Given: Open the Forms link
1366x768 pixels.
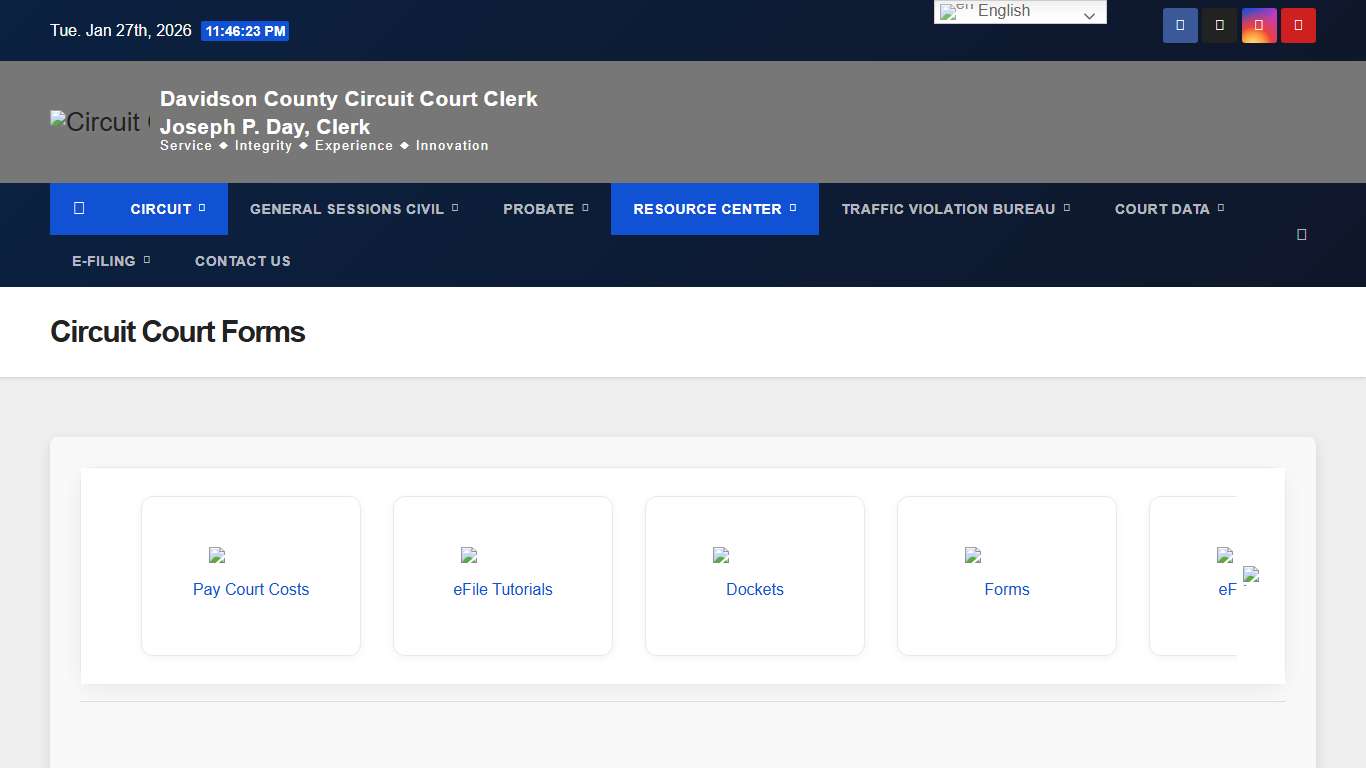Looking at the screenshot, I should pos(1006,589).
